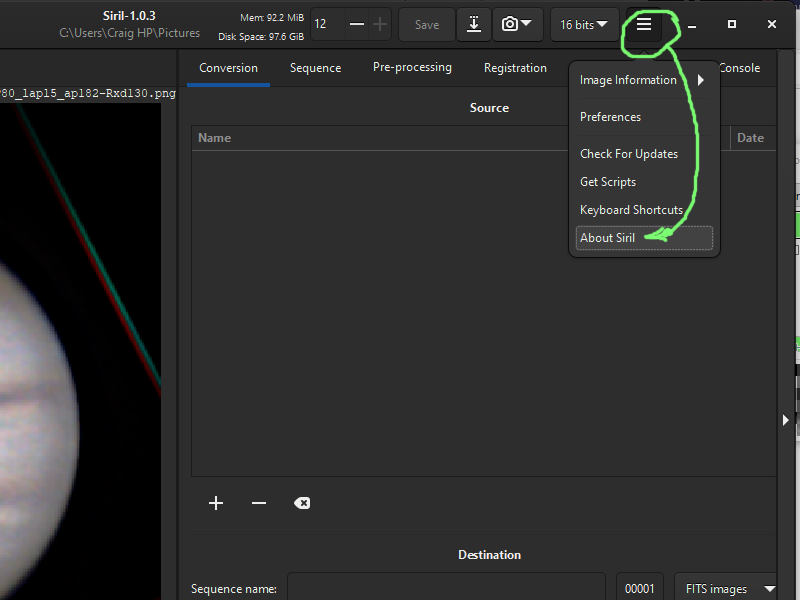Clear the source list with the backspace icon
Screen dimensions: 800x600
pos(302,503)
